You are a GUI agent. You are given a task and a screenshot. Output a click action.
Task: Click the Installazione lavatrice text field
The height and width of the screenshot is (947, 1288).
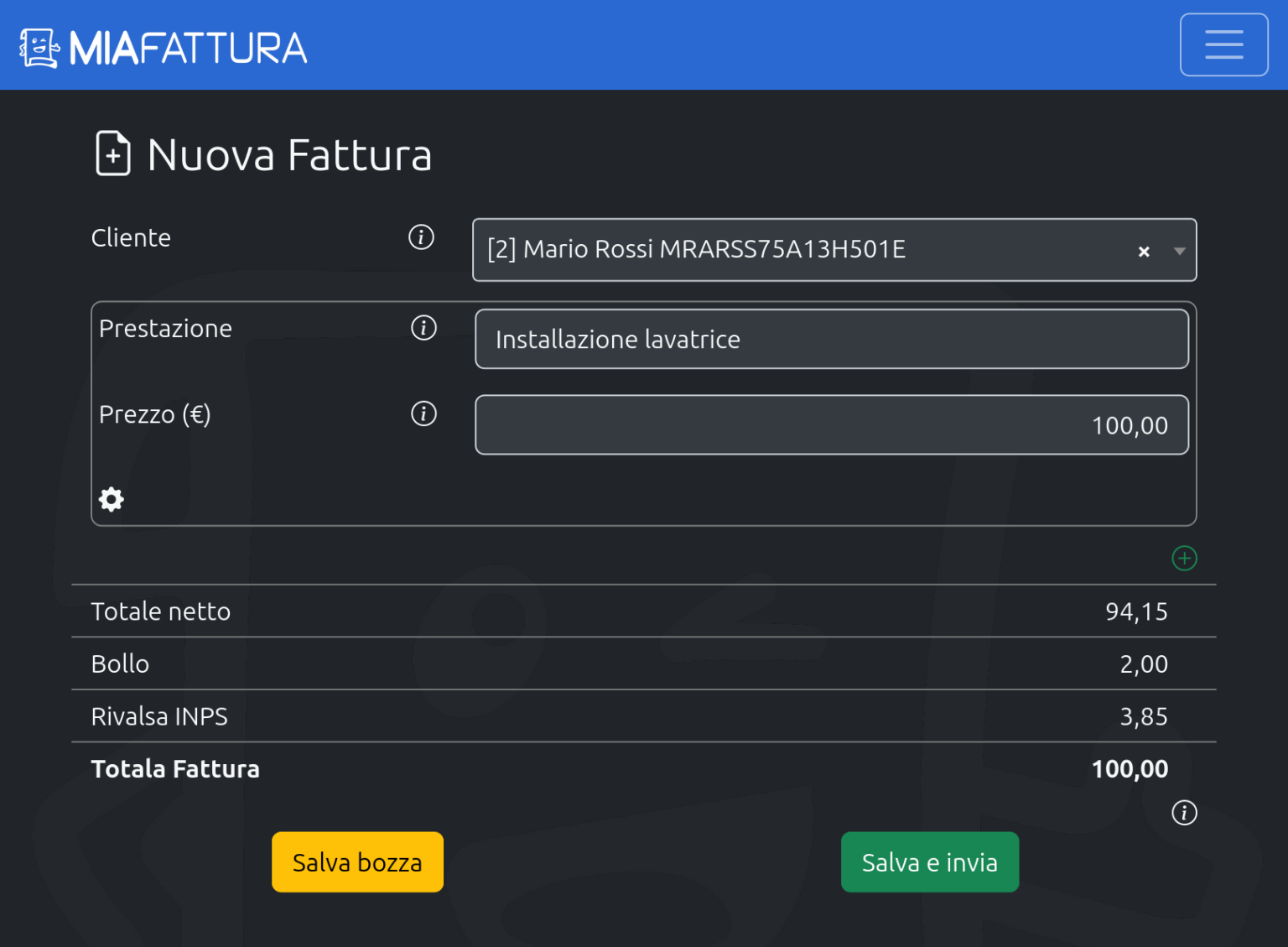(832, 339)
